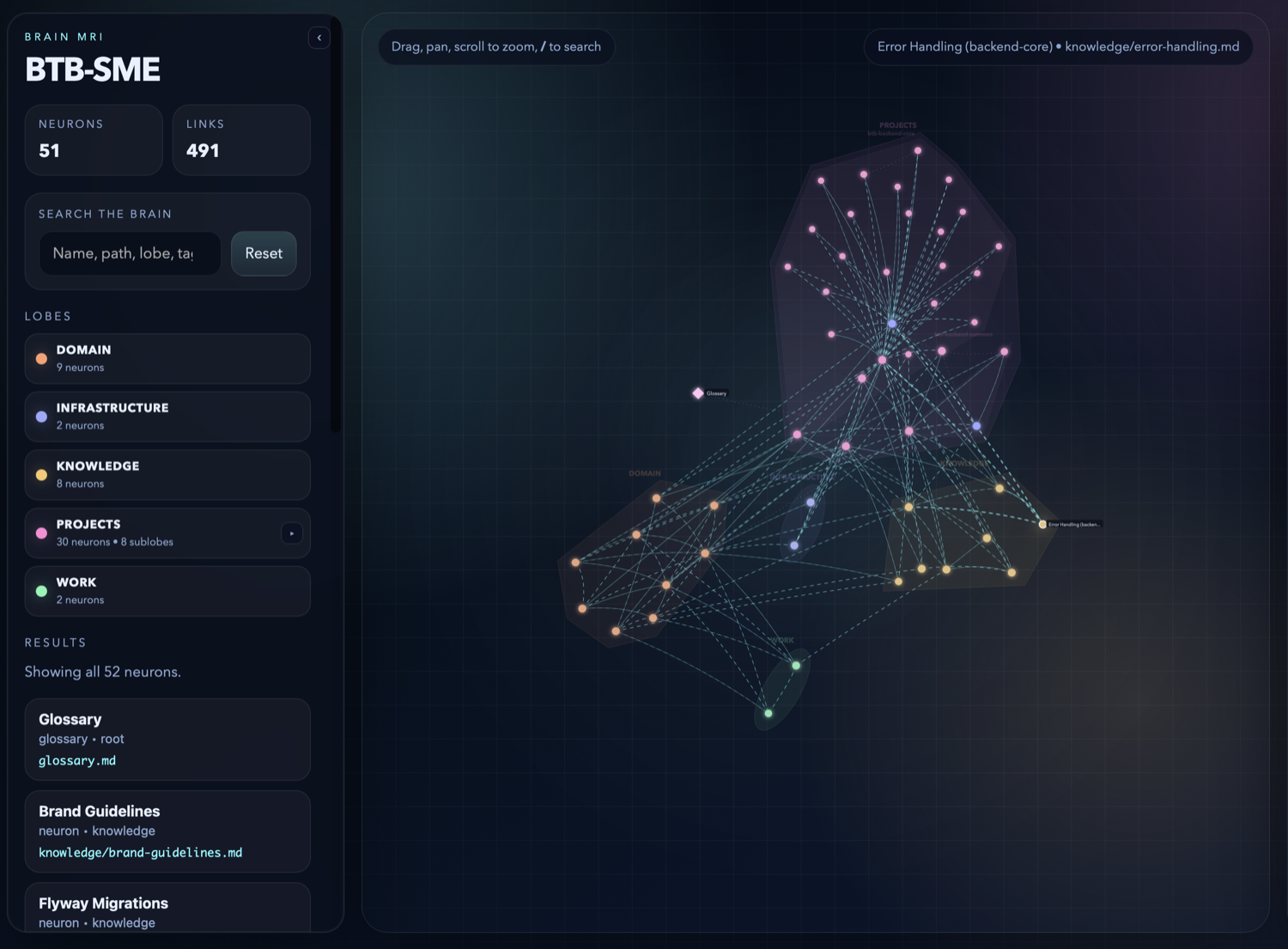
Task: Click the pink PROJECTS color swatch
Action: 40,532
